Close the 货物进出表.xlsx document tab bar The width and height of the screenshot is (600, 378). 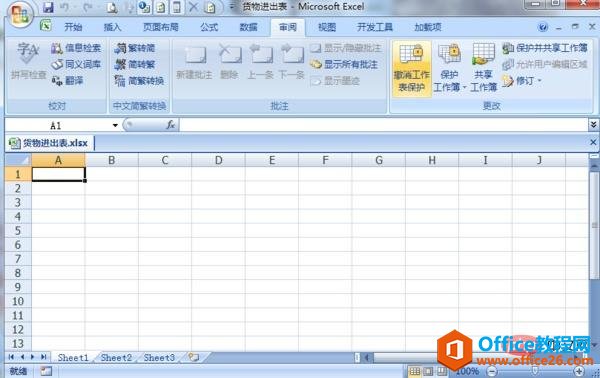(593, 142)
